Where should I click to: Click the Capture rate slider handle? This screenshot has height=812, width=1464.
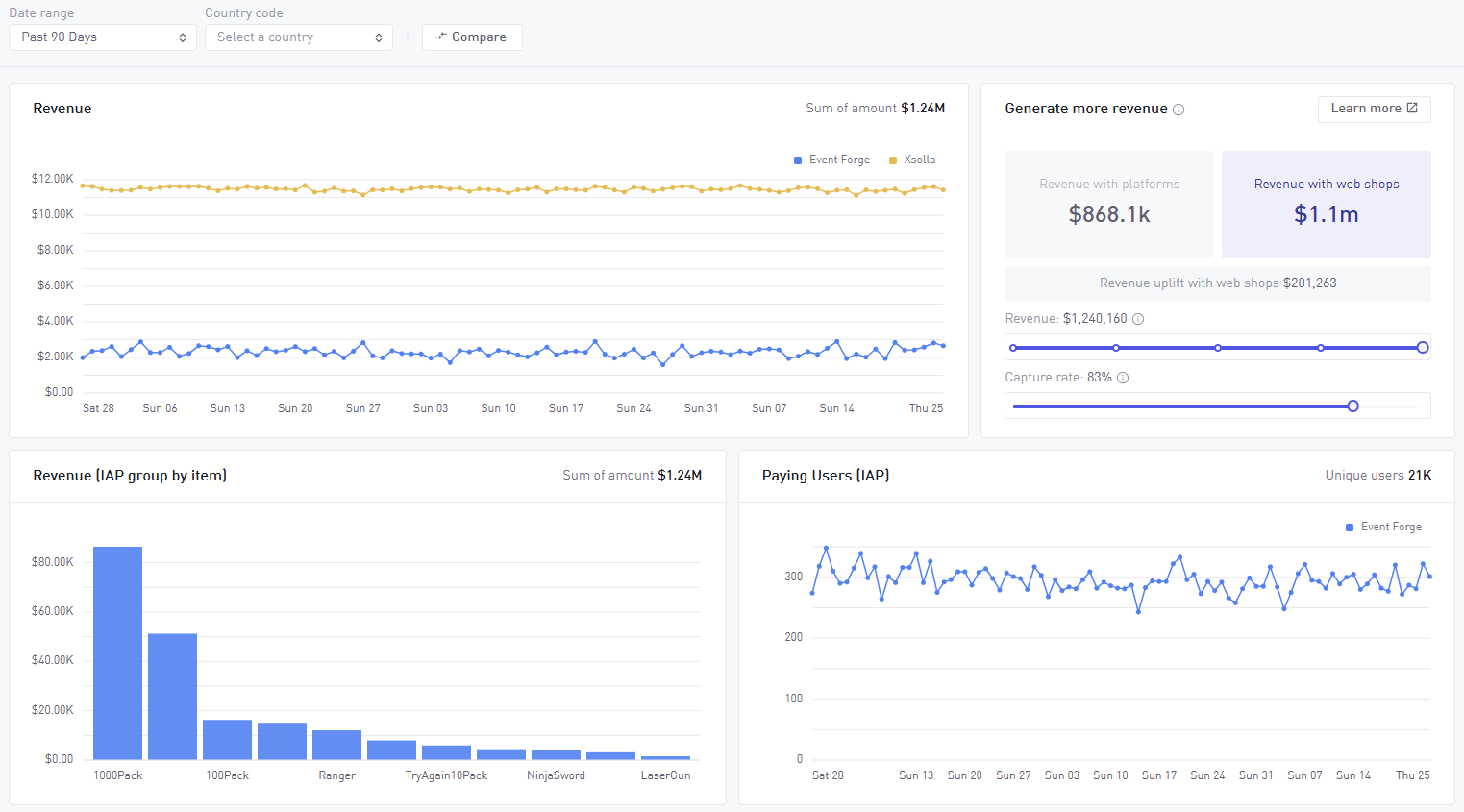1352,406
